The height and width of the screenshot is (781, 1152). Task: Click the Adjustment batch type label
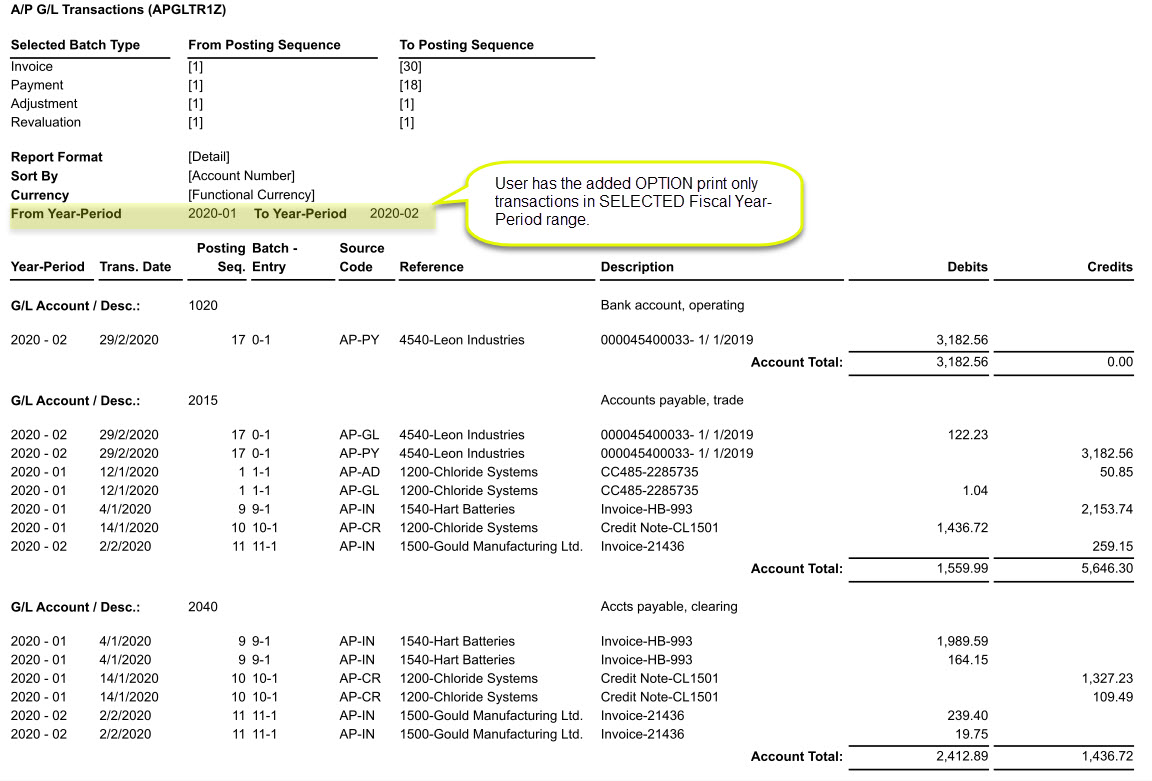pos(43,104)
